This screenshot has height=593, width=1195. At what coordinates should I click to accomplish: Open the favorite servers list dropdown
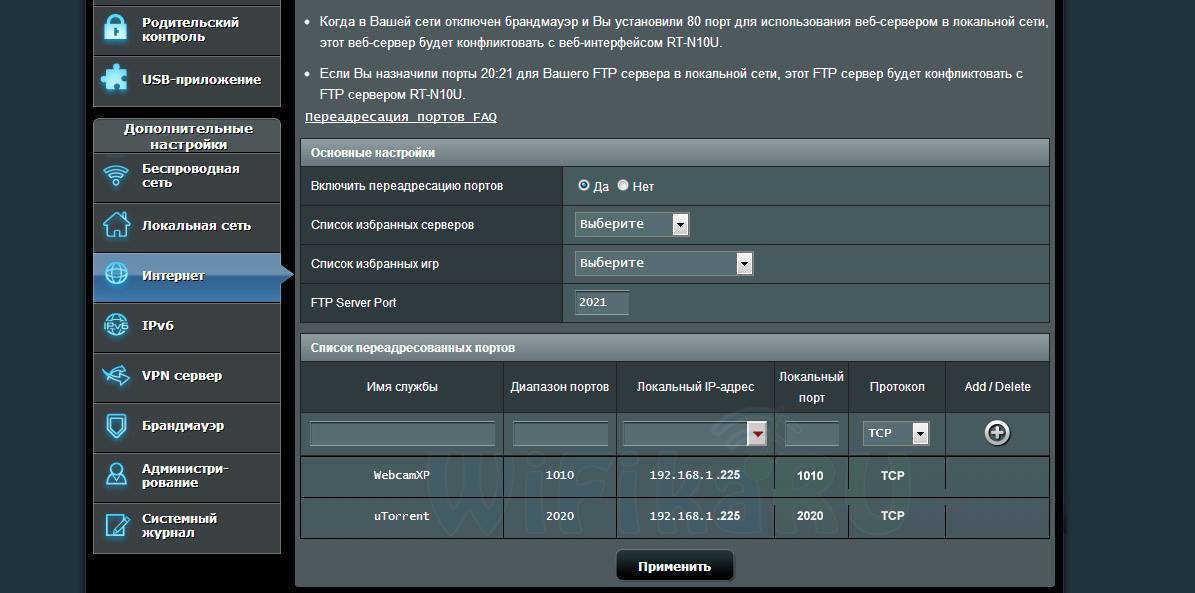632,224
